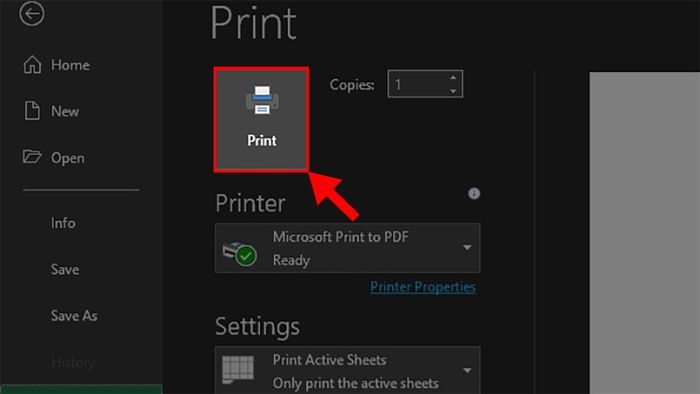Viewport: 700px width, 394px height.
Task: Open the History menu item
Action: (73, 362)
